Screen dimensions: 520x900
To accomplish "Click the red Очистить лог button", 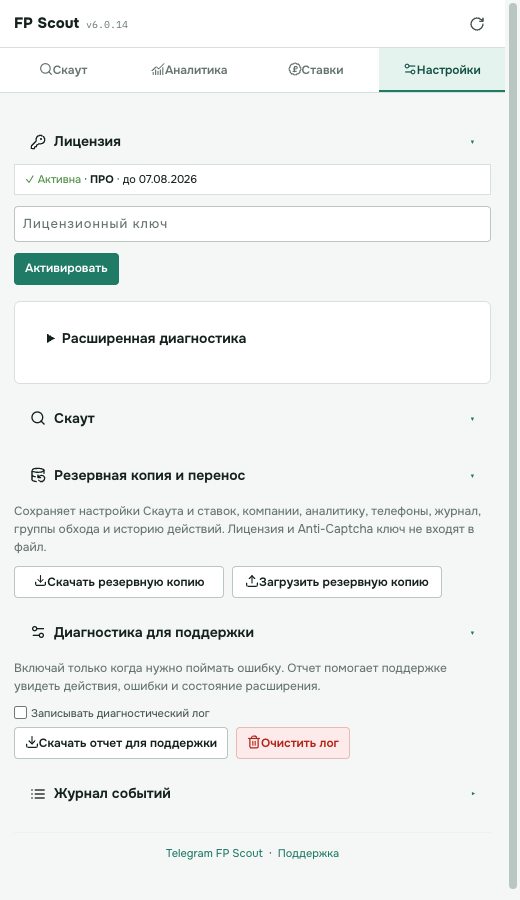I will (293, 743).
